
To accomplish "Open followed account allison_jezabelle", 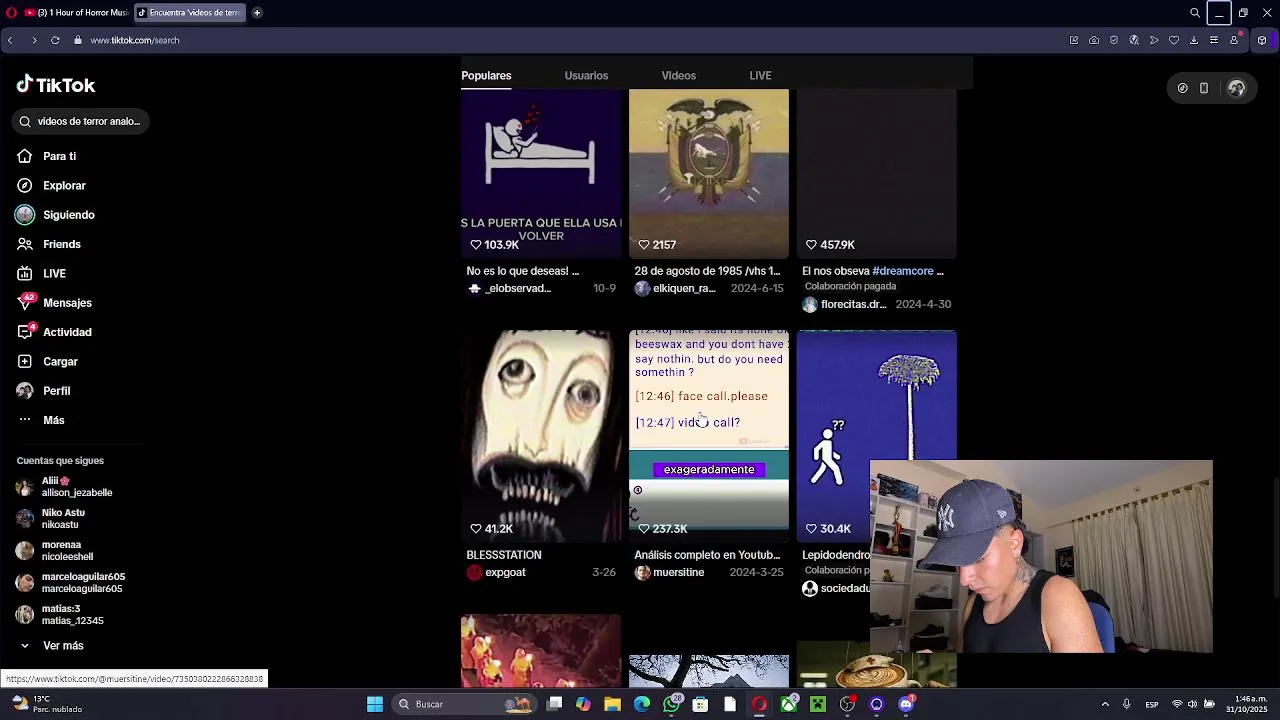I will click(65, 487).
